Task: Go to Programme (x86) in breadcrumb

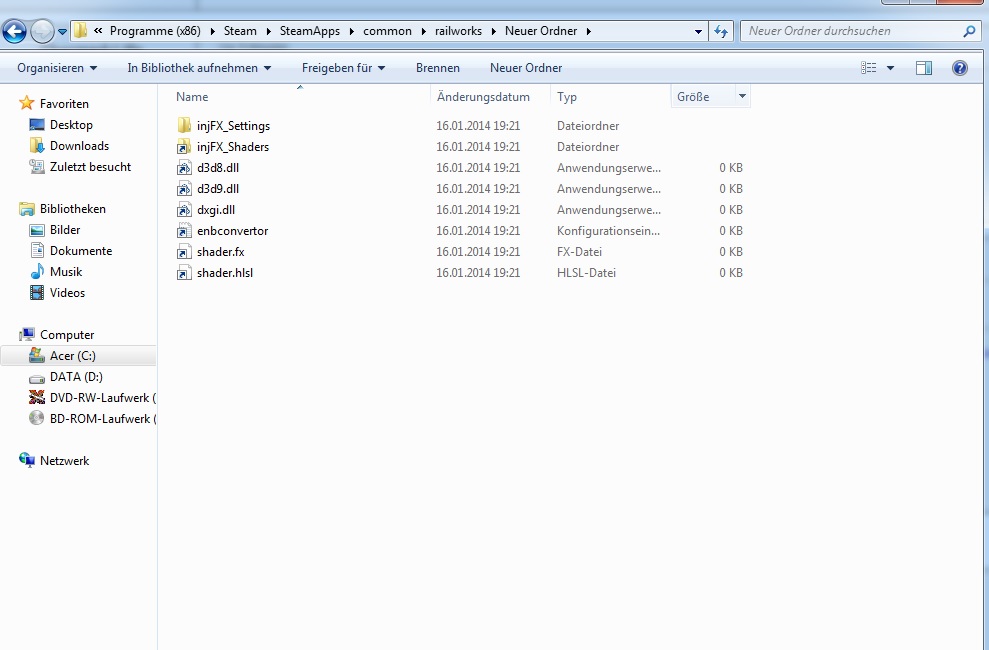Action: click(155, 31)
